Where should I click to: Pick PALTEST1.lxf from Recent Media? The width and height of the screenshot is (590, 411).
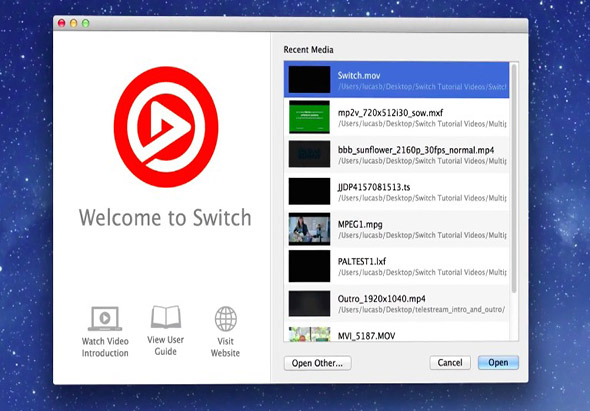click(397, 266)
